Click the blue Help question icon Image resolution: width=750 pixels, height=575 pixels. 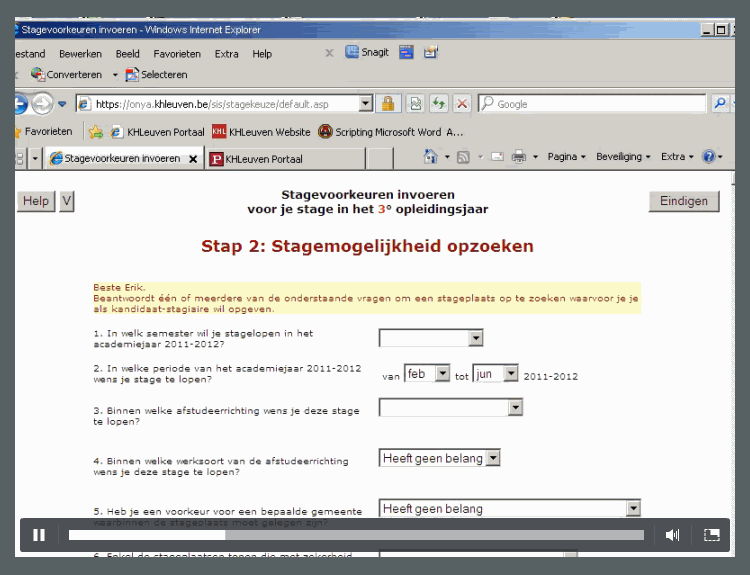(708, 157)
